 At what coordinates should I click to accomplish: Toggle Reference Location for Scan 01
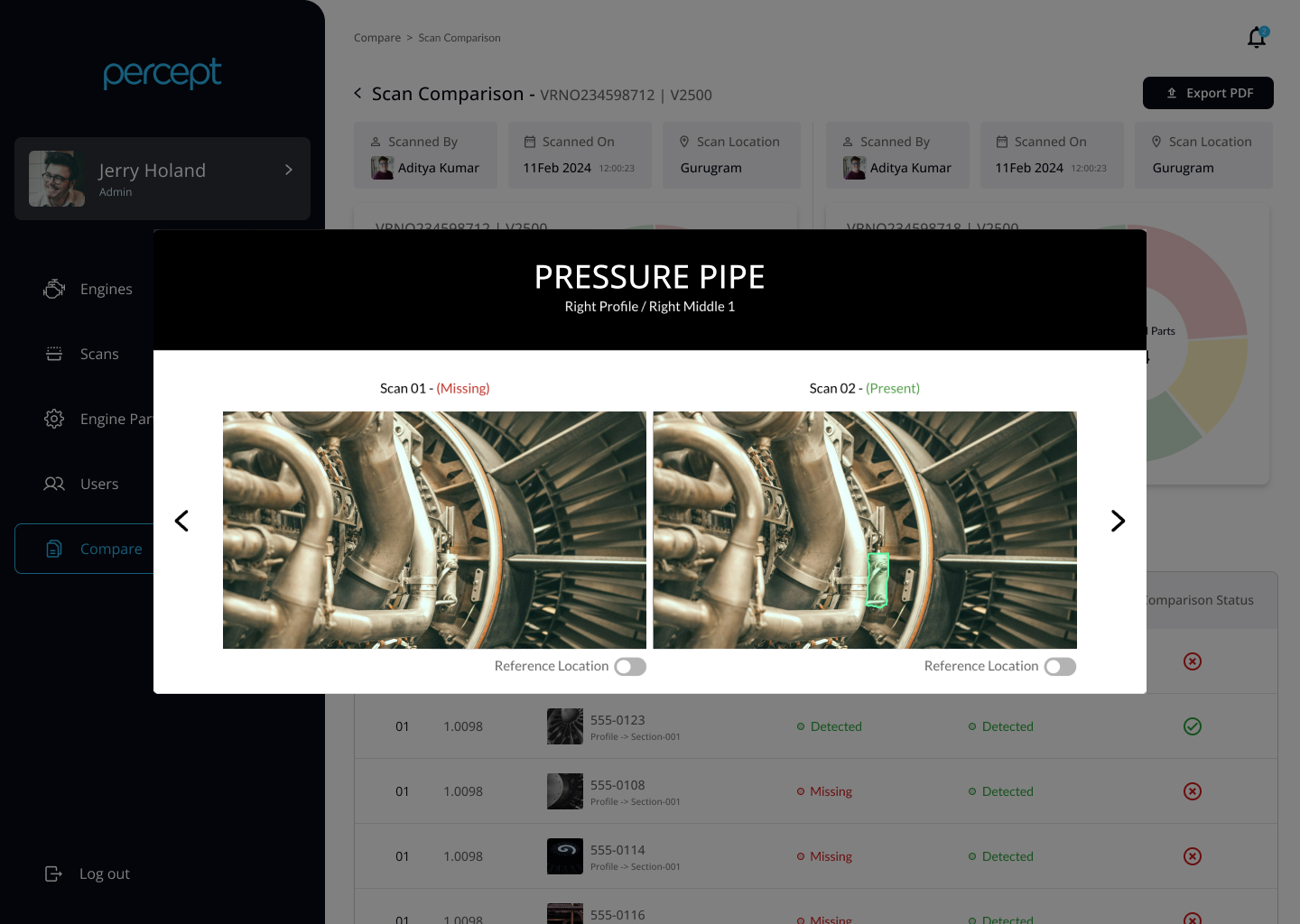630,666
